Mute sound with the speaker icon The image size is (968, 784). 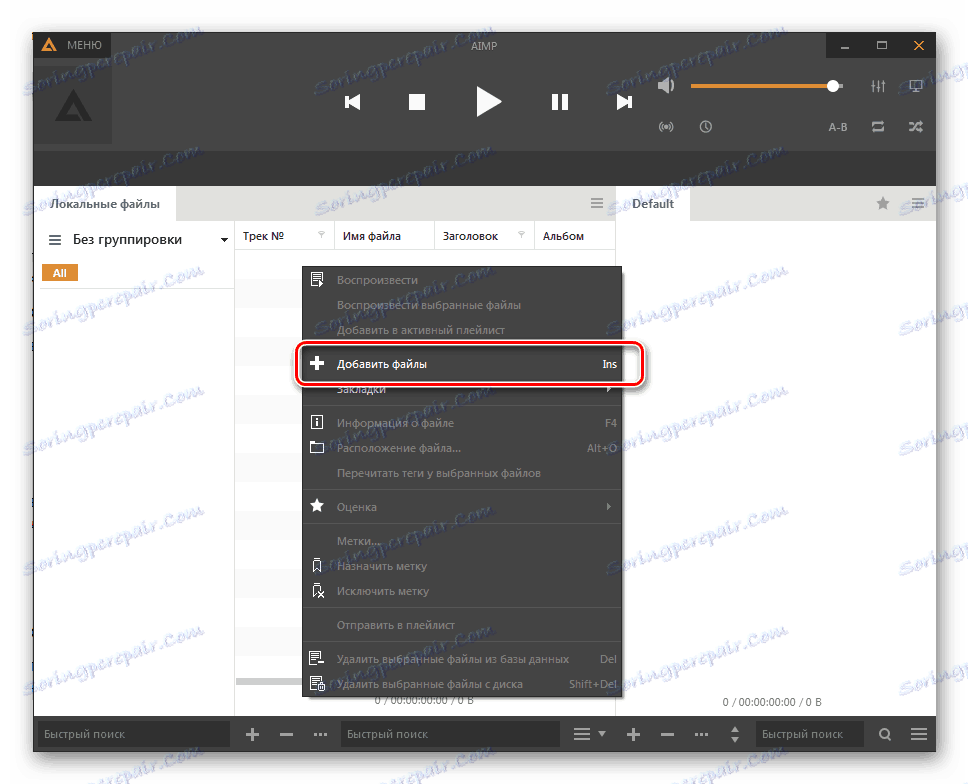pyautogui.click(x=666, y=86)
